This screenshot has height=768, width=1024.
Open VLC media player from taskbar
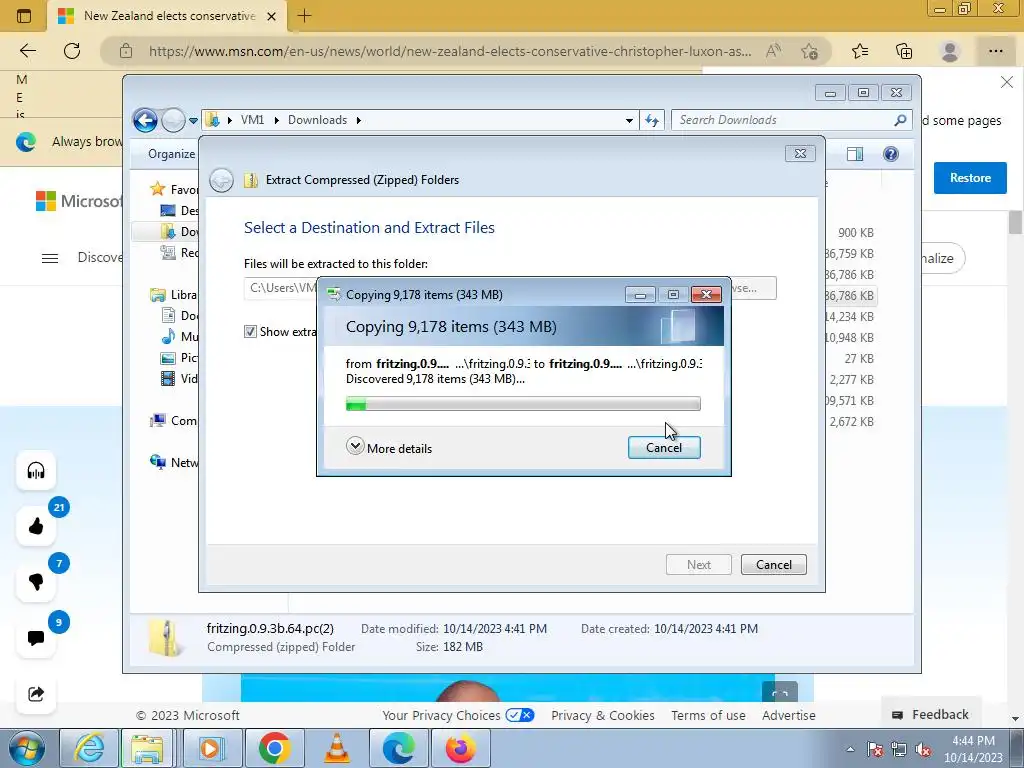click(x=336, y=748)
